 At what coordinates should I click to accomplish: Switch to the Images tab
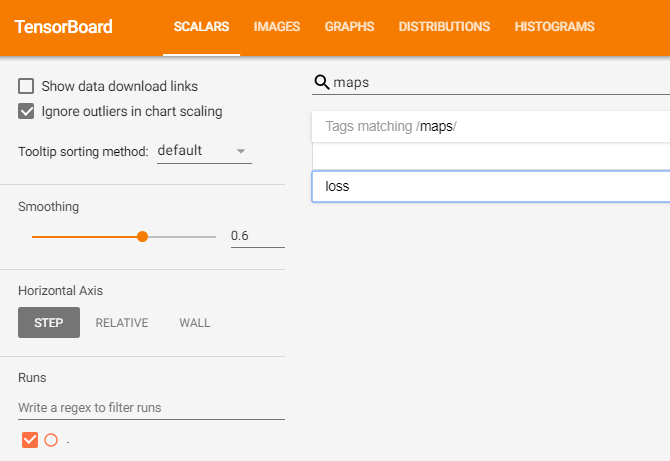[277, 27]
